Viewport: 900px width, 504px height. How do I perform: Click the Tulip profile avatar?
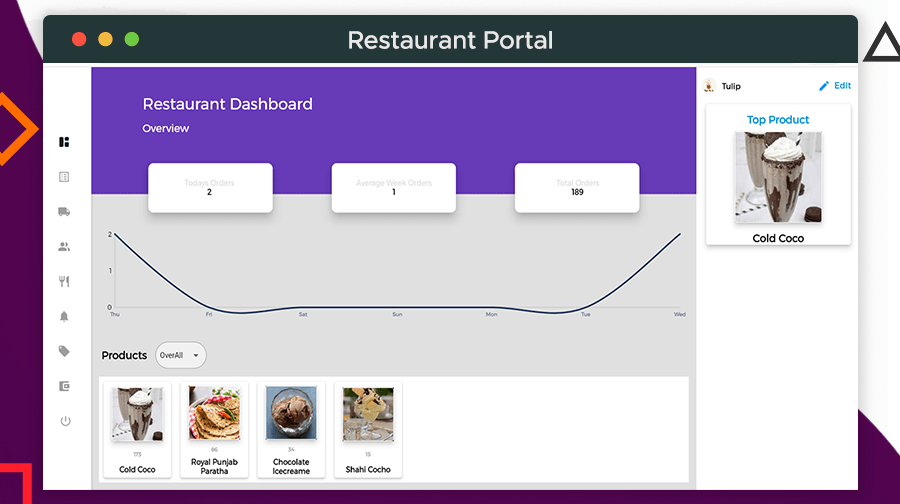click(709, 86)
